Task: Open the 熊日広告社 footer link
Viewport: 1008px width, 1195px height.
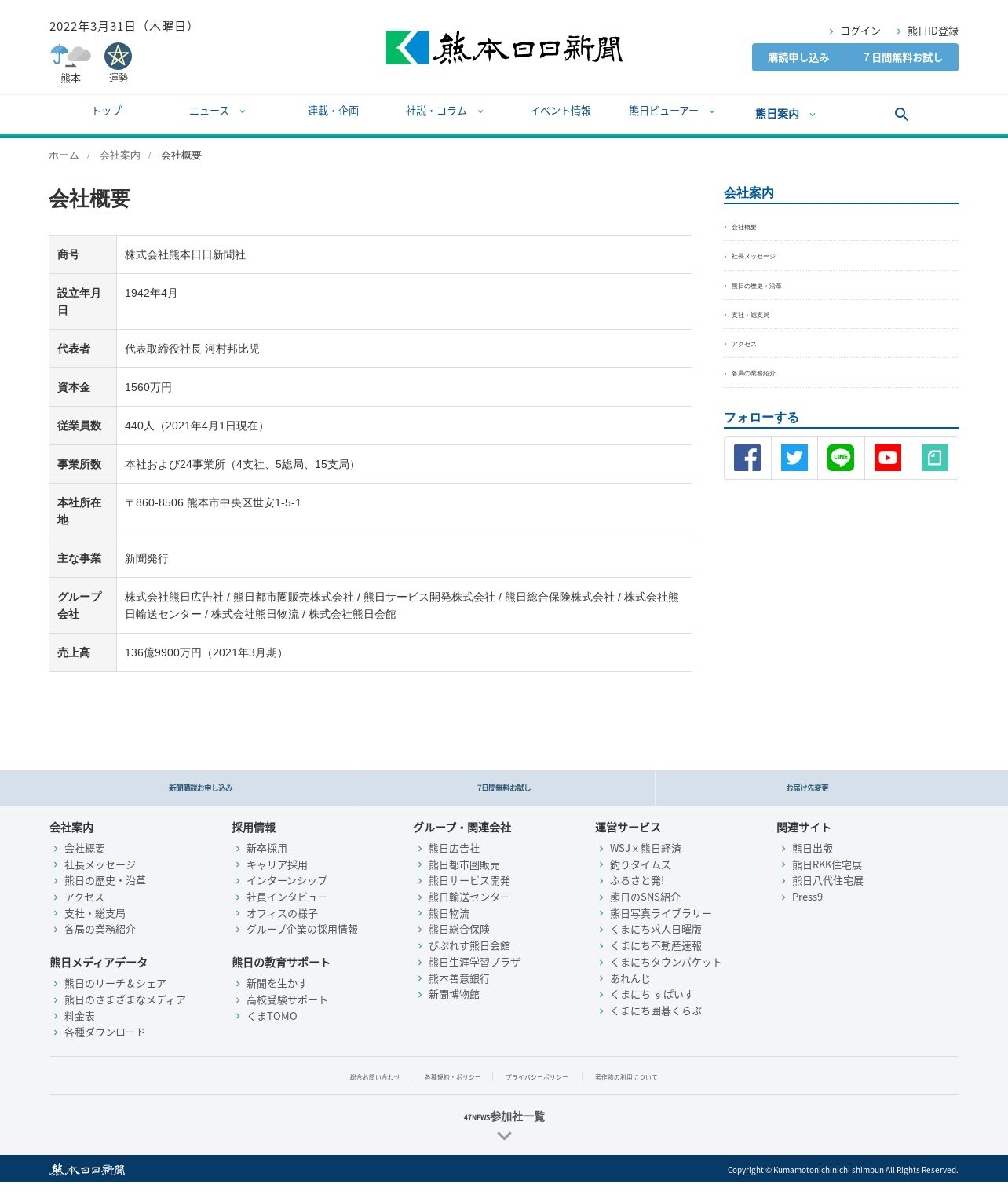Action: [454, 849]
